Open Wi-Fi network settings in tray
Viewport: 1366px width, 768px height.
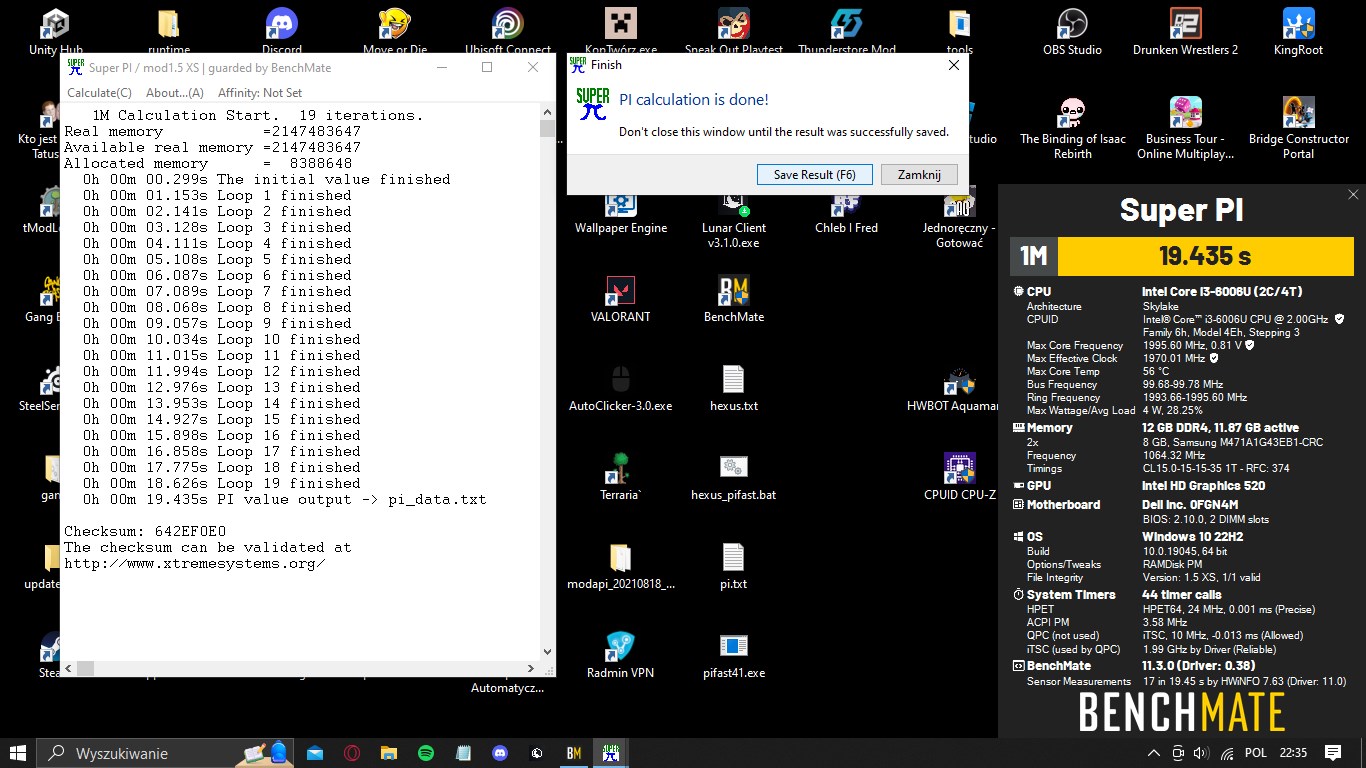[1226, 753]
